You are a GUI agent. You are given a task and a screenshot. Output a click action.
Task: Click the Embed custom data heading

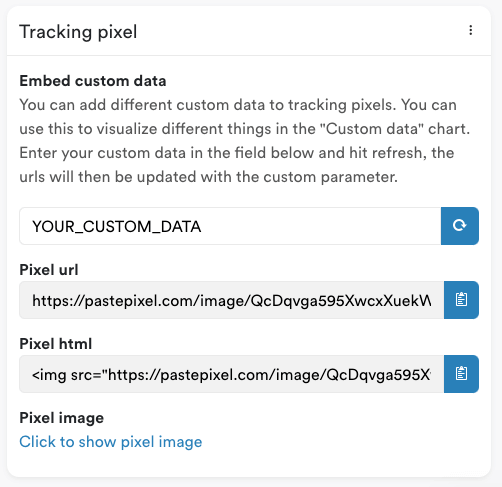pos(93,81)
